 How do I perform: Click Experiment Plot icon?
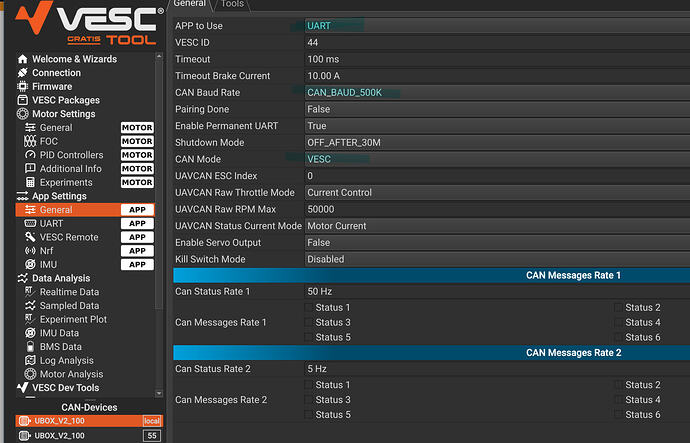click(30, 319)
